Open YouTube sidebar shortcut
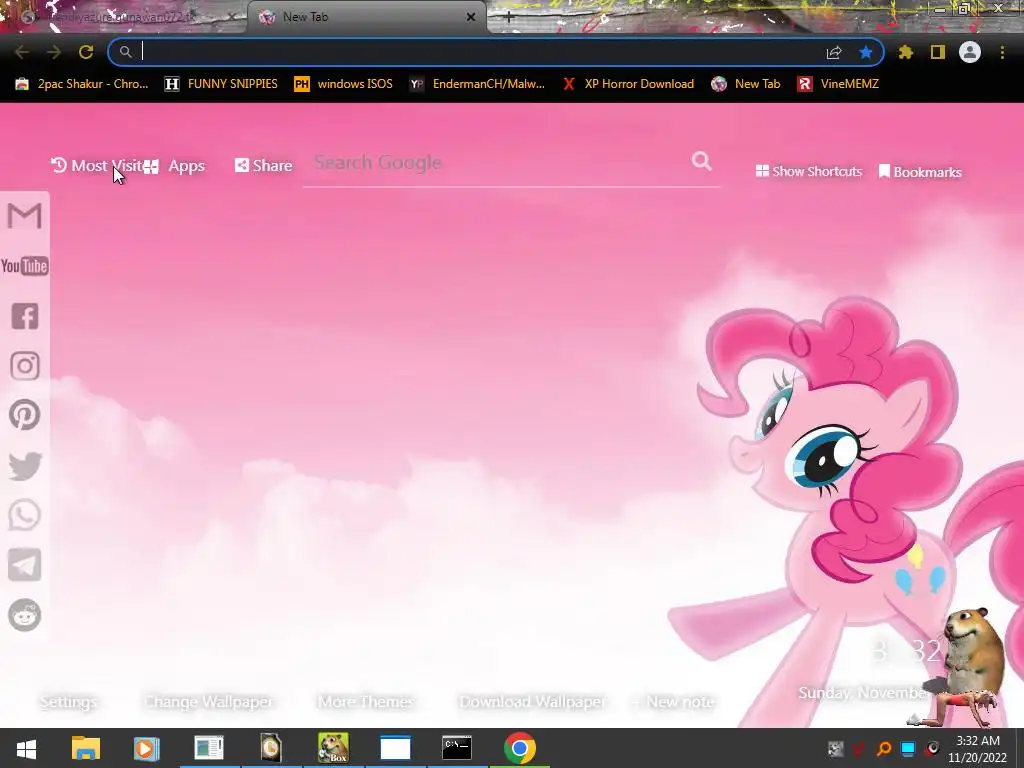The height and width of the screenshot is (768, 1024). [25, 266]
